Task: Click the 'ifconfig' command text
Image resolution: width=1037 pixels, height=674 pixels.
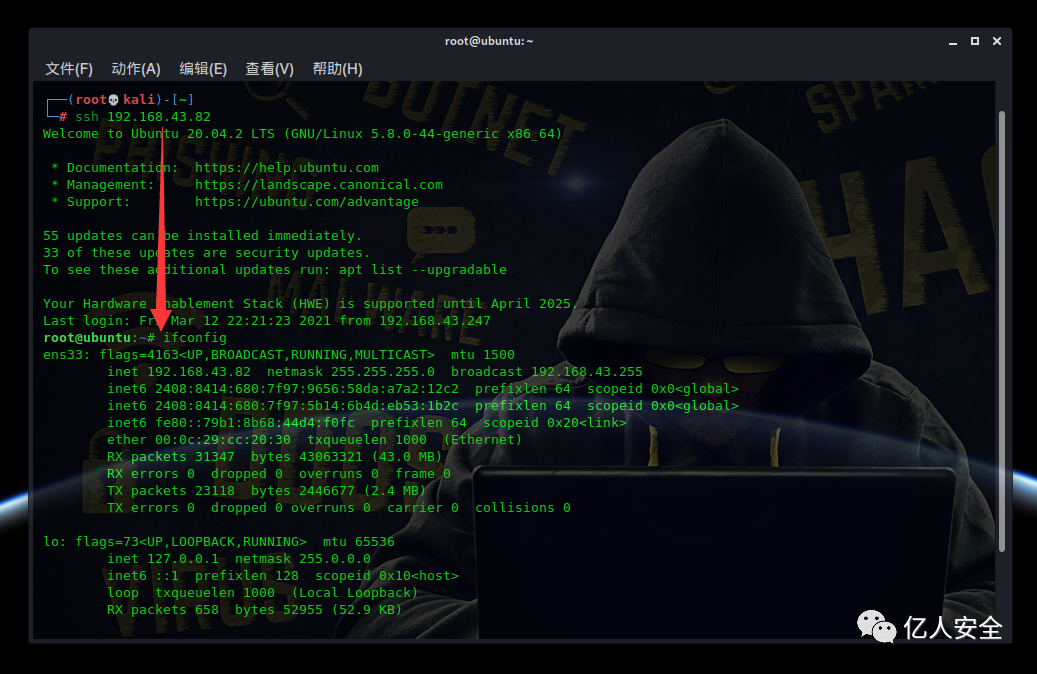Action: (195, 337)
